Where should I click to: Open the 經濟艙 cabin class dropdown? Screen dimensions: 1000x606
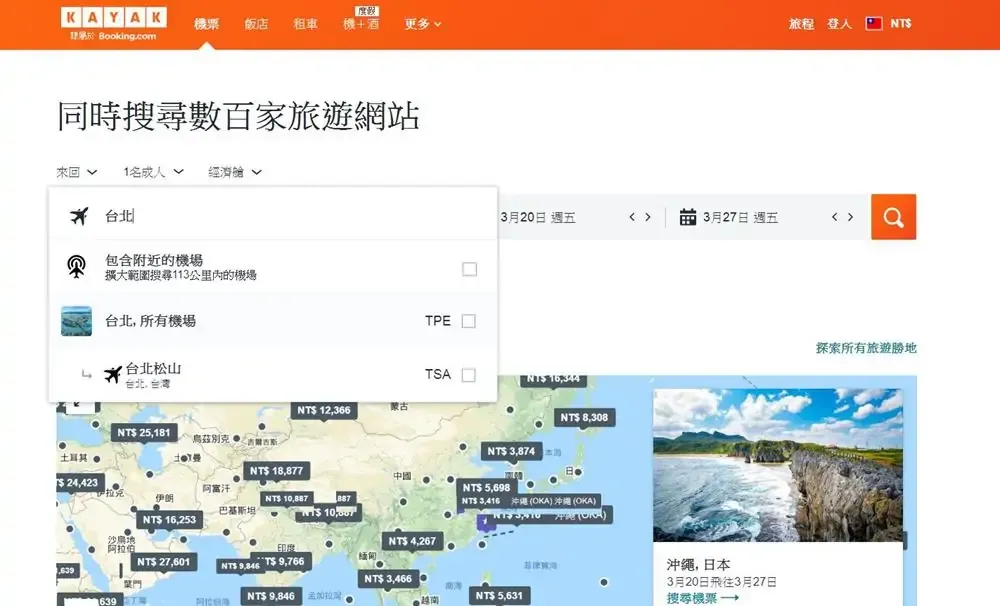coord(235,172)
